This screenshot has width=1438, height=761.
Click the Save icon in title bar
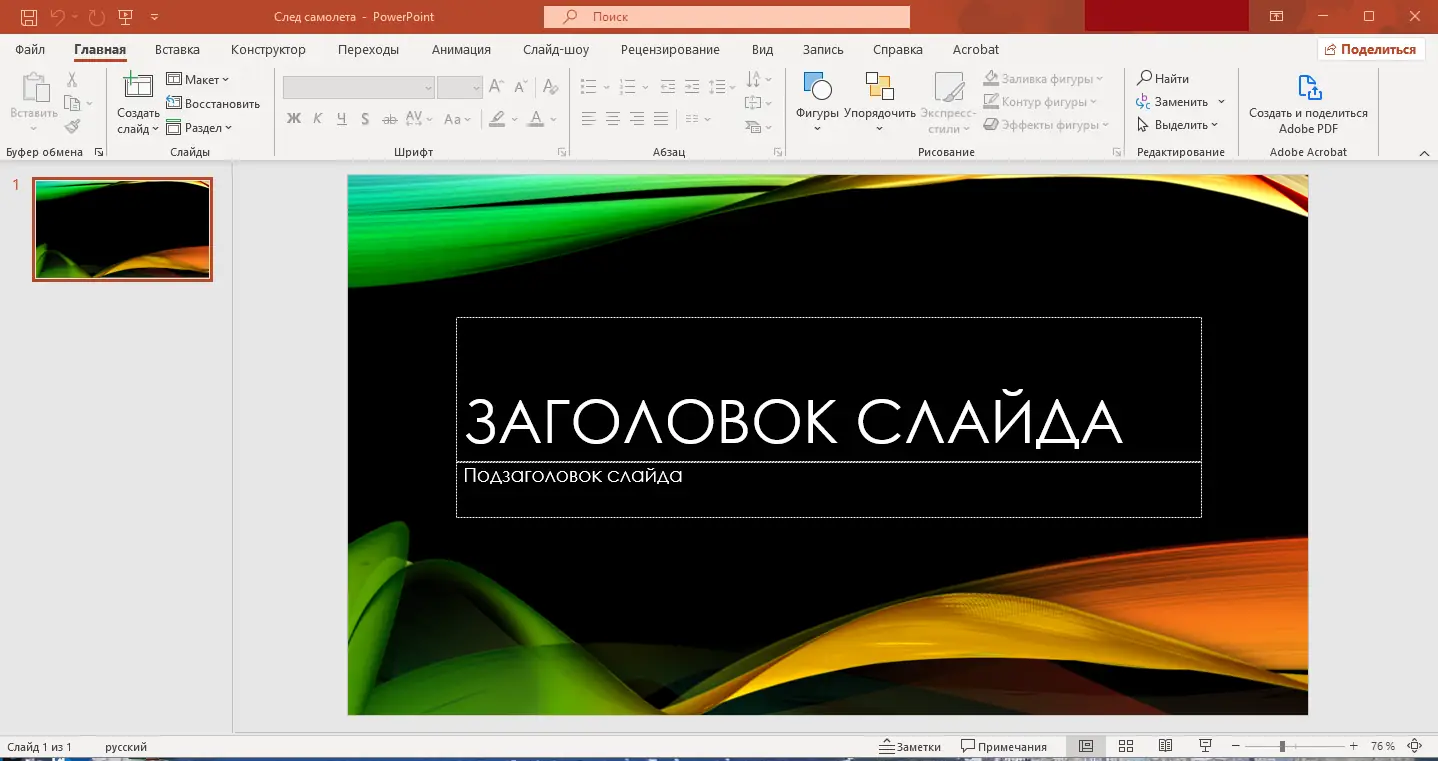pyautogui.click(x=29, y=17)
